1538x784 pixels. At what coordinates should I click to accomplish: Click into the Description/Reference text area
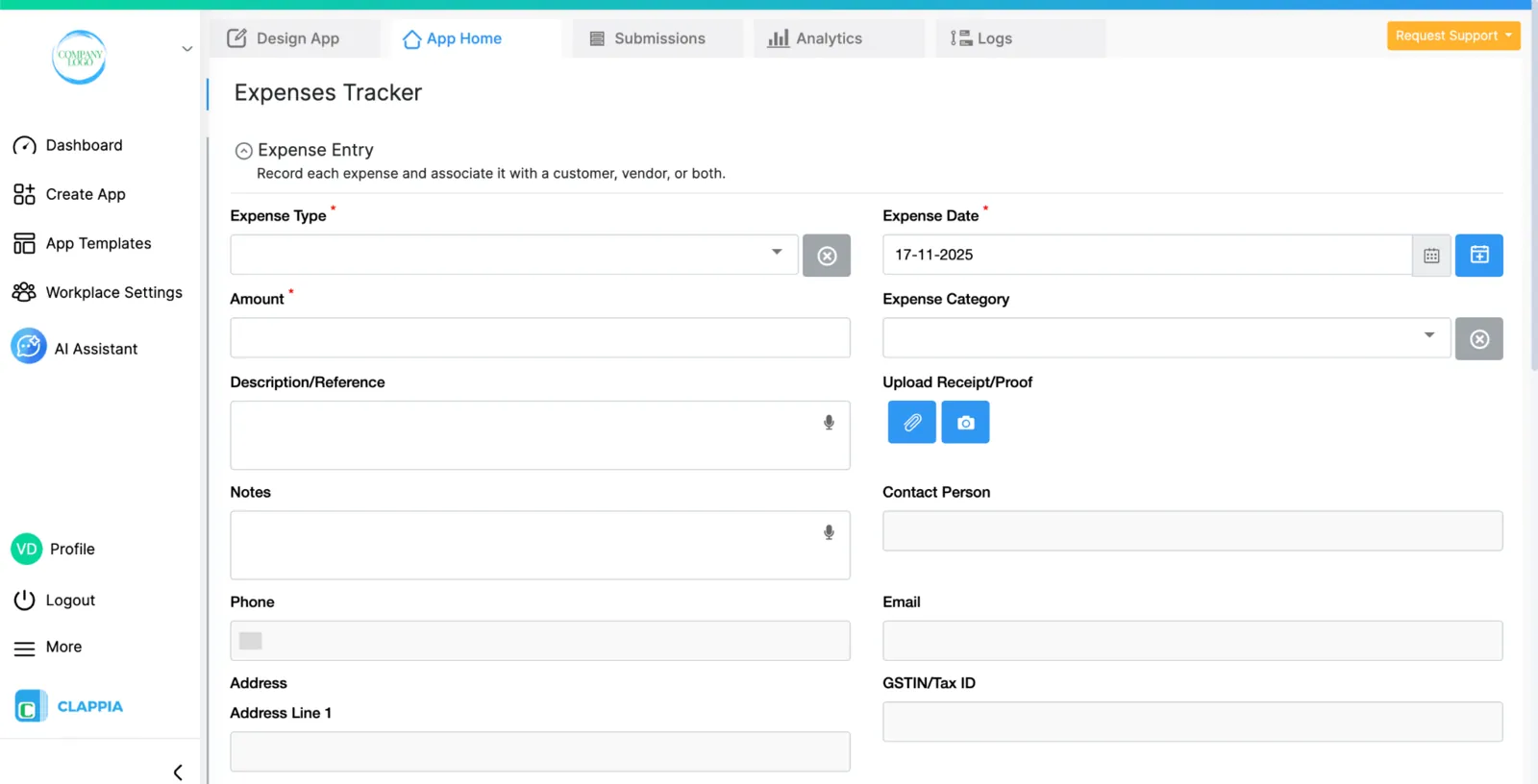point(540,435)
